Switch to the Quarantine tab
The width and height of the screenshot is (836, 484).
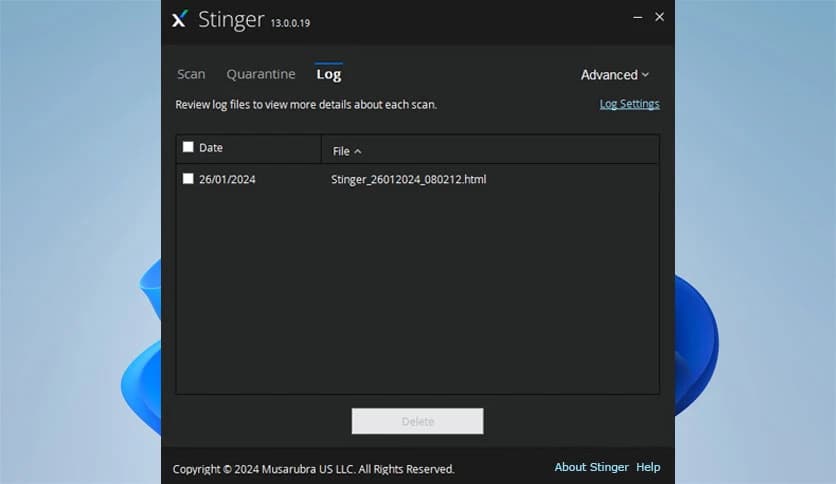261,74
